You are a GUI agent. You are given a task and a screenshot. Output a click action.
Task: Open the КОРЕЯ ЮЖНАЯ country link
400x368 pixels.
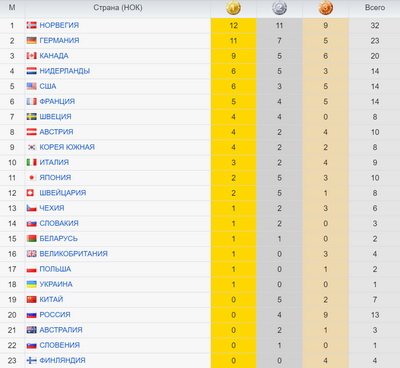[x=67, y=147]
